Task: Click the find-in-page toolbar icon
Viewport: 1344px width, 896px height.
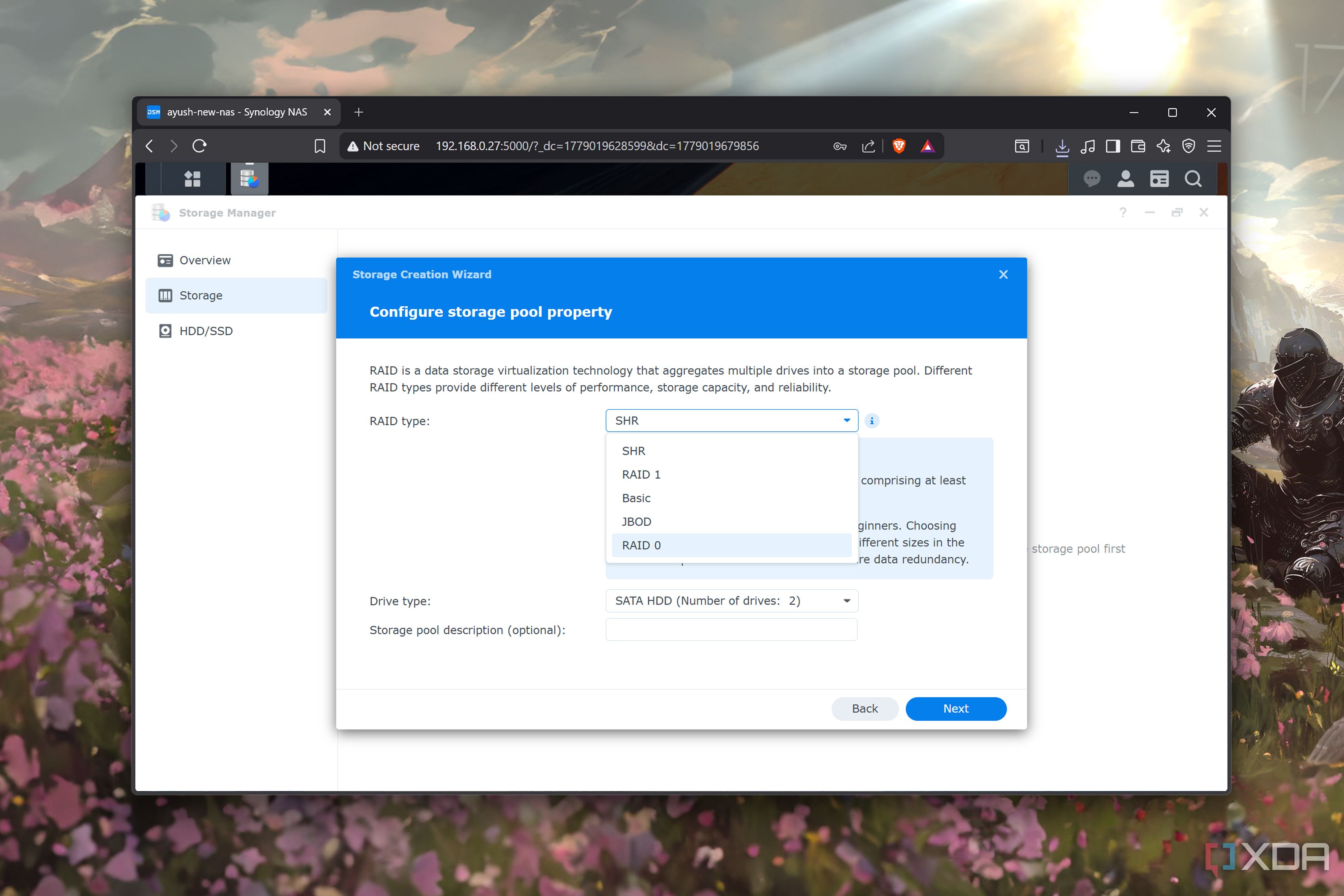Action: (x=1022, y=146)
